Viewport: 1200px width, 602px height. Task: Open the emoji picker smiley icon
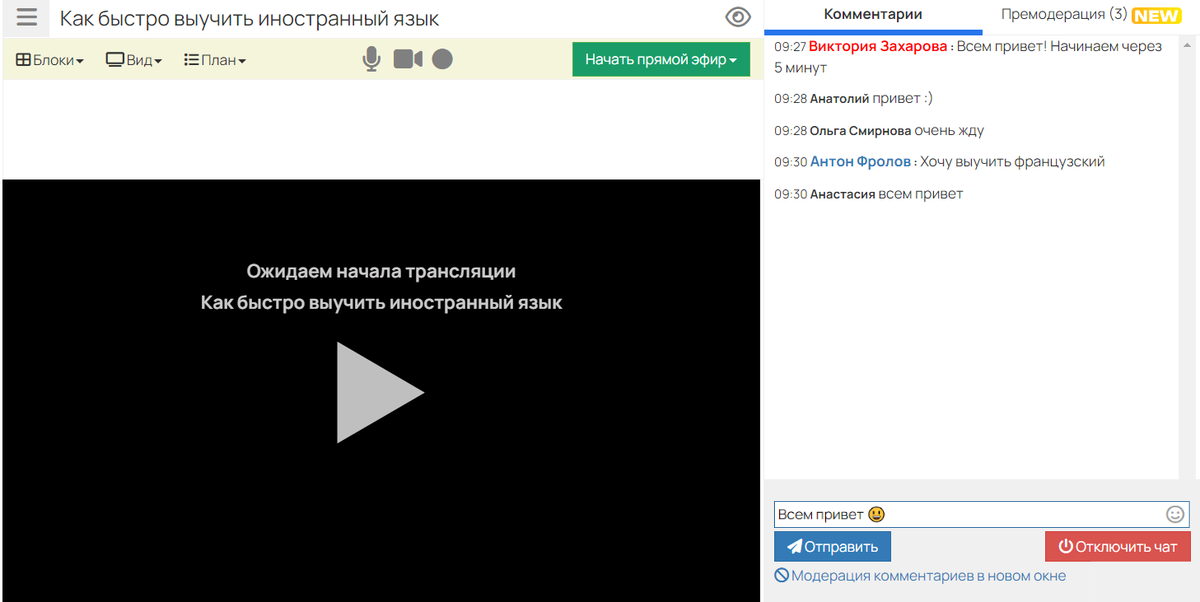pyautogui.click(x=1175, y=514)
